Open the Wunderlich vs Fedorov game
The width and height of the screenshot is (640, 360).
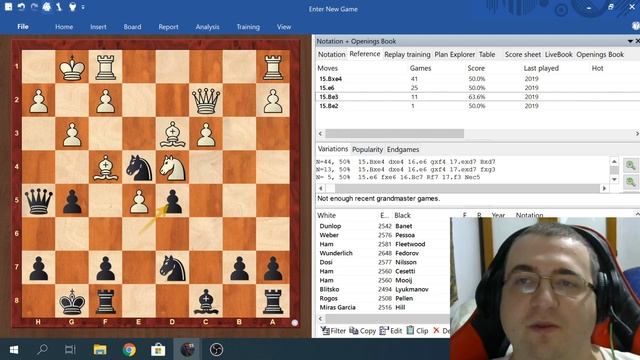pyautogui.click(x=384, y=253)
